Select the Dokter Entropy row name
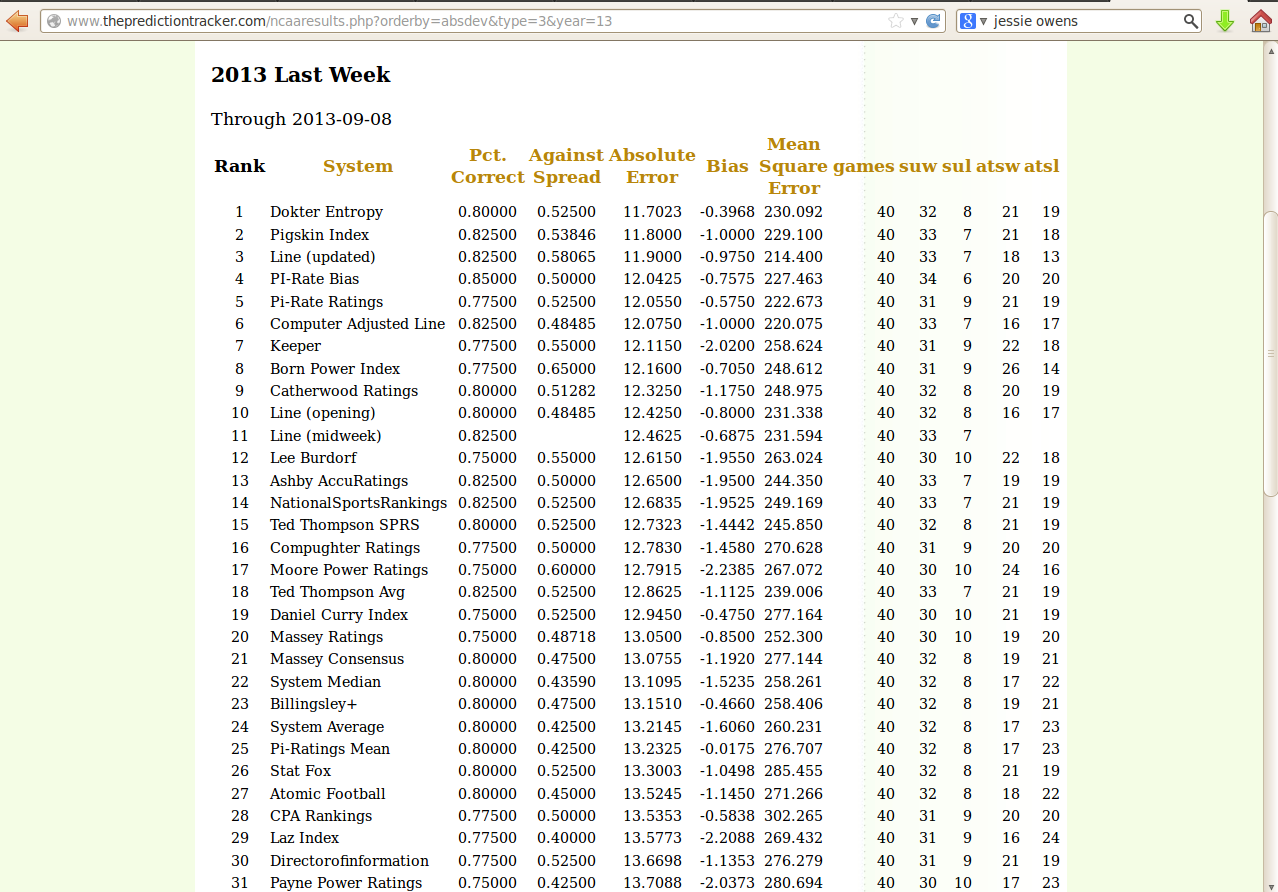This screenshot has height=892, width=1278. pyautogui.click(x=326, y=212)
